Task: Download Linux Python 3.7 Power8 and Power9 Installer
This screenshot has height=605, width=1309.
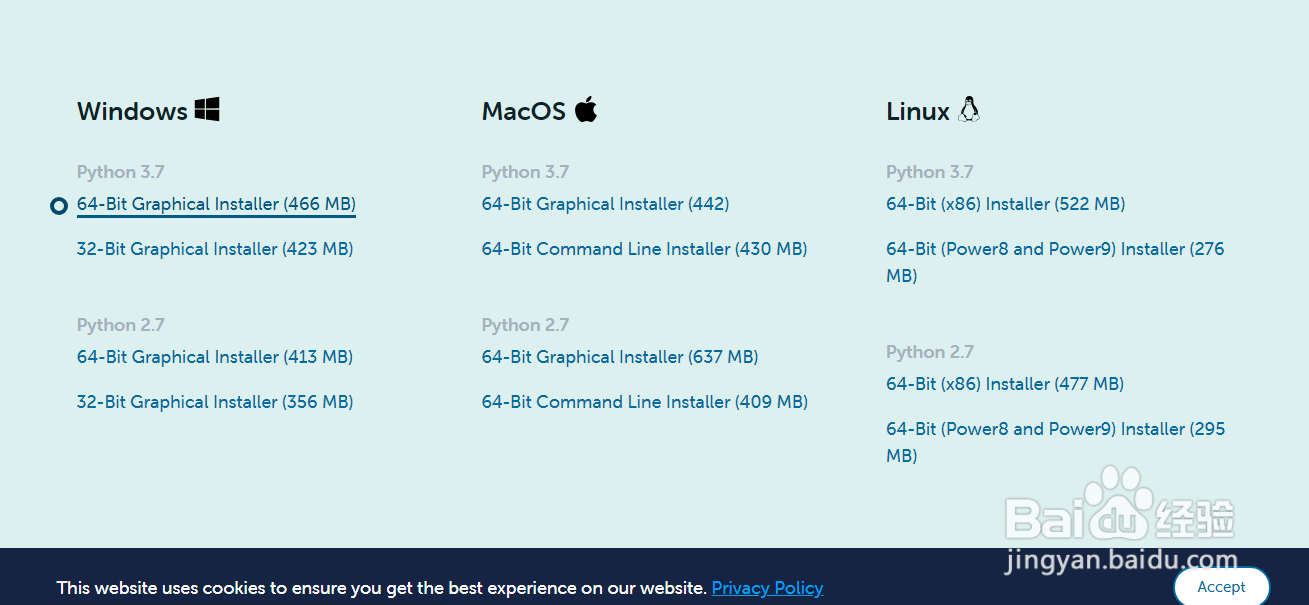Action: (x=1054, y=250)
